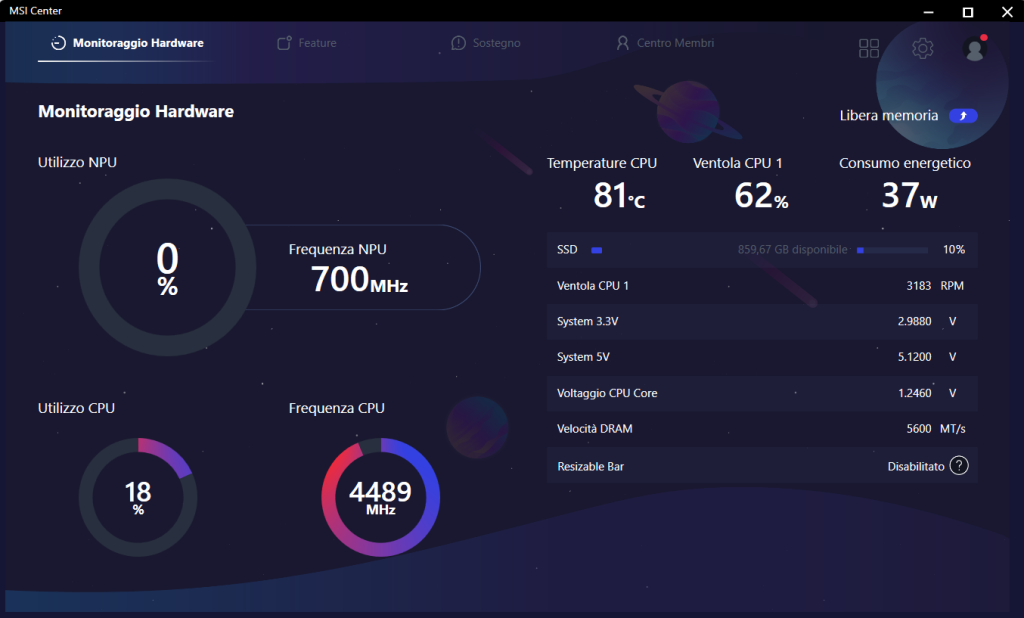
Task: Click the Velocità DRAM row
Action: pos(761,429)
